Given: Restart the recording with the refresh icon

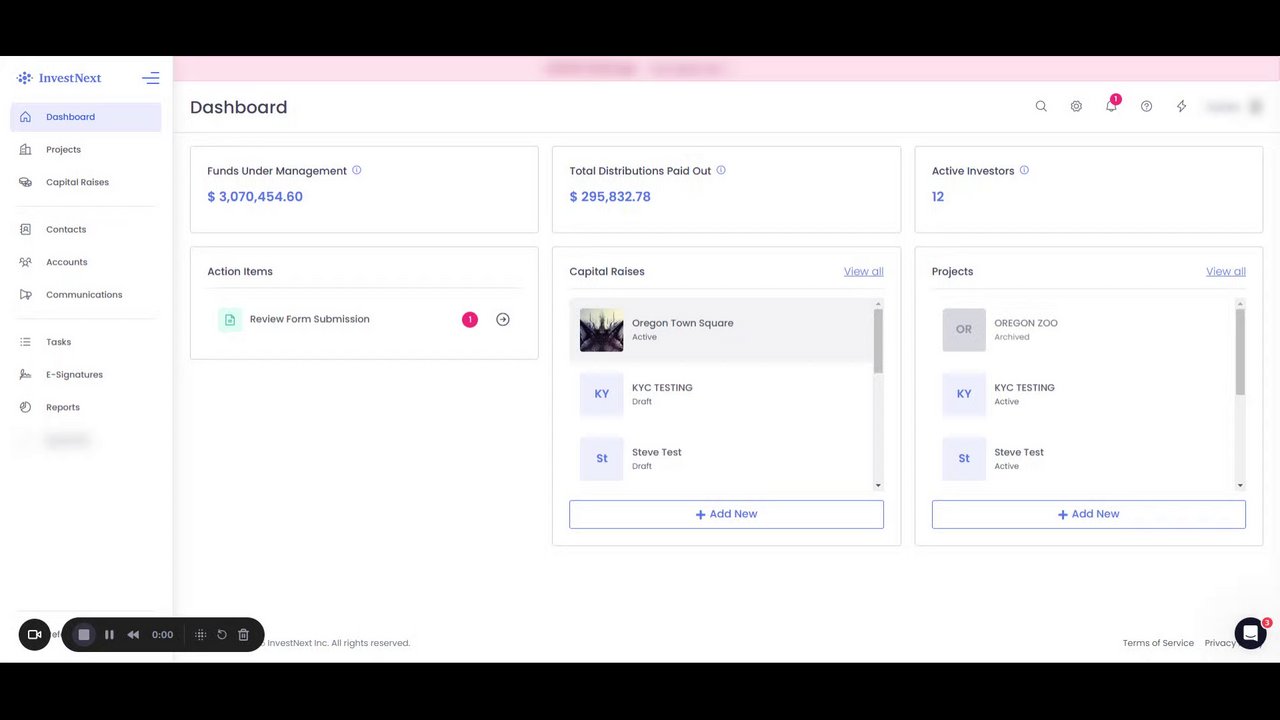Looking at the screenshot, I should [x=222, y=634].
